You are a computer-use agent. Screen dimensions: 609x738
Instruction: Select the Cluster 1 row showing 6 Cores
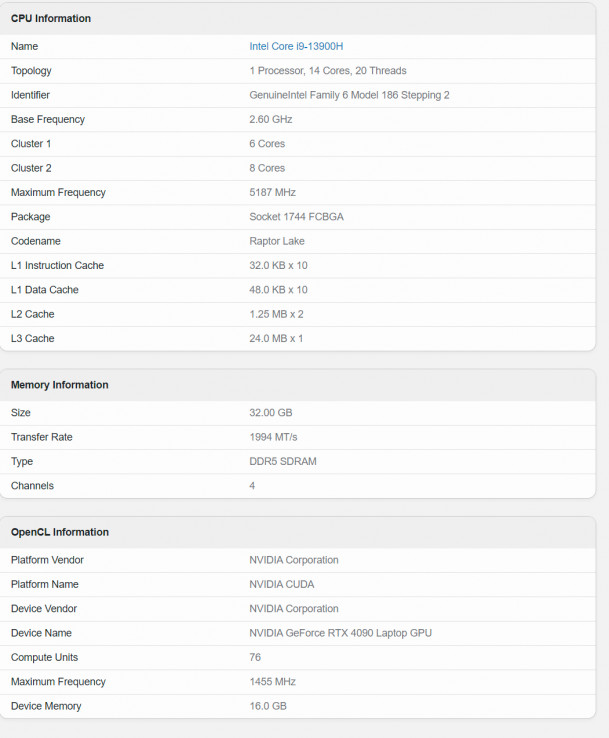(297, 144)
